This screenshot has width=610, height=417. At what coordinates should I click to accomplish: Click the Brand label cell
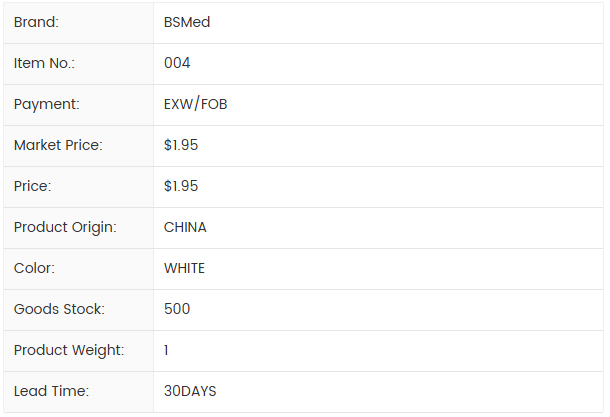click(36, 22)
